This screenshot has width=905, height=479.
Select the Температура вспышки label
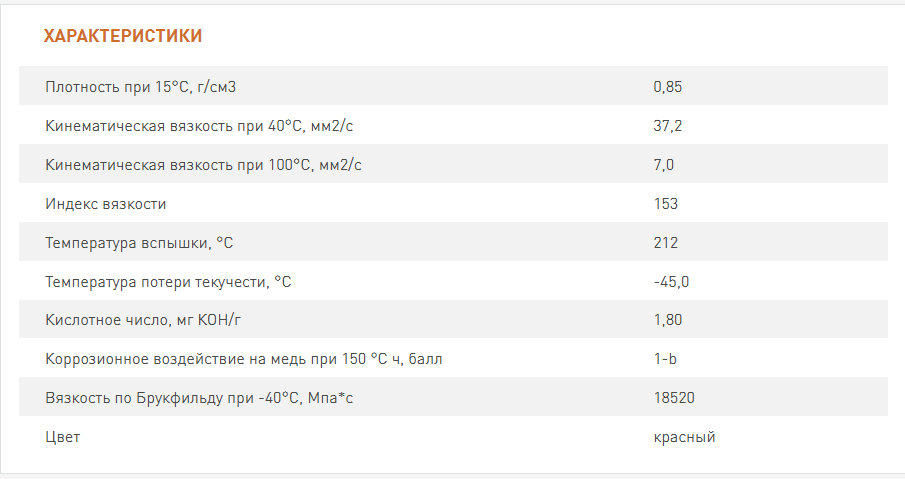pyautogui.click(x=139, y=243)
